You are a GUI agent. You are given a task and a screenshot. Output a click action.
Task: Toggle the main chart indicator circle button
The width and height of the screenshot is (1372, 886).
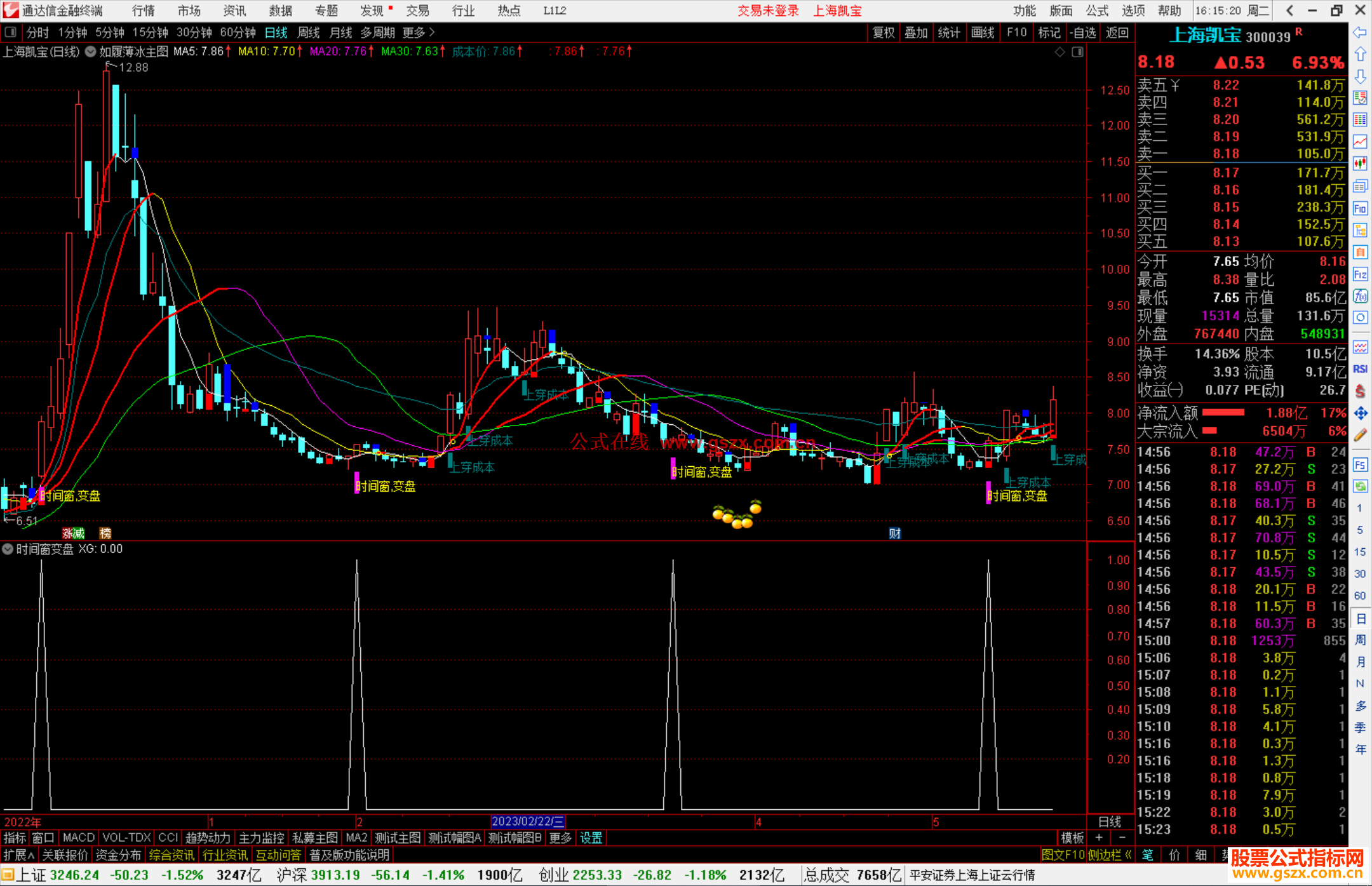90,51
